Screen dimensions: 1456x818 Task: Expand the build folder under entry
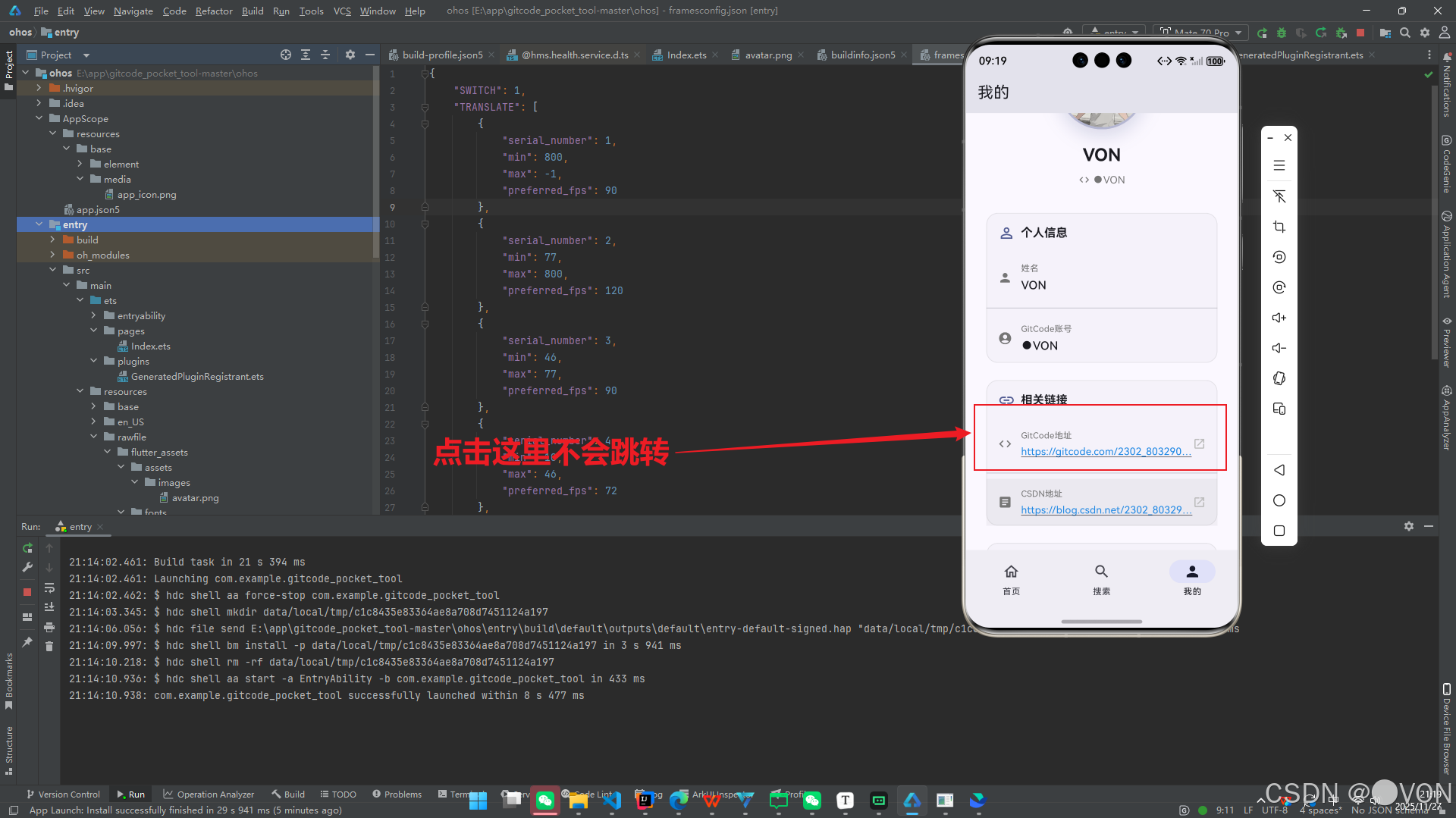click(52, 239)
